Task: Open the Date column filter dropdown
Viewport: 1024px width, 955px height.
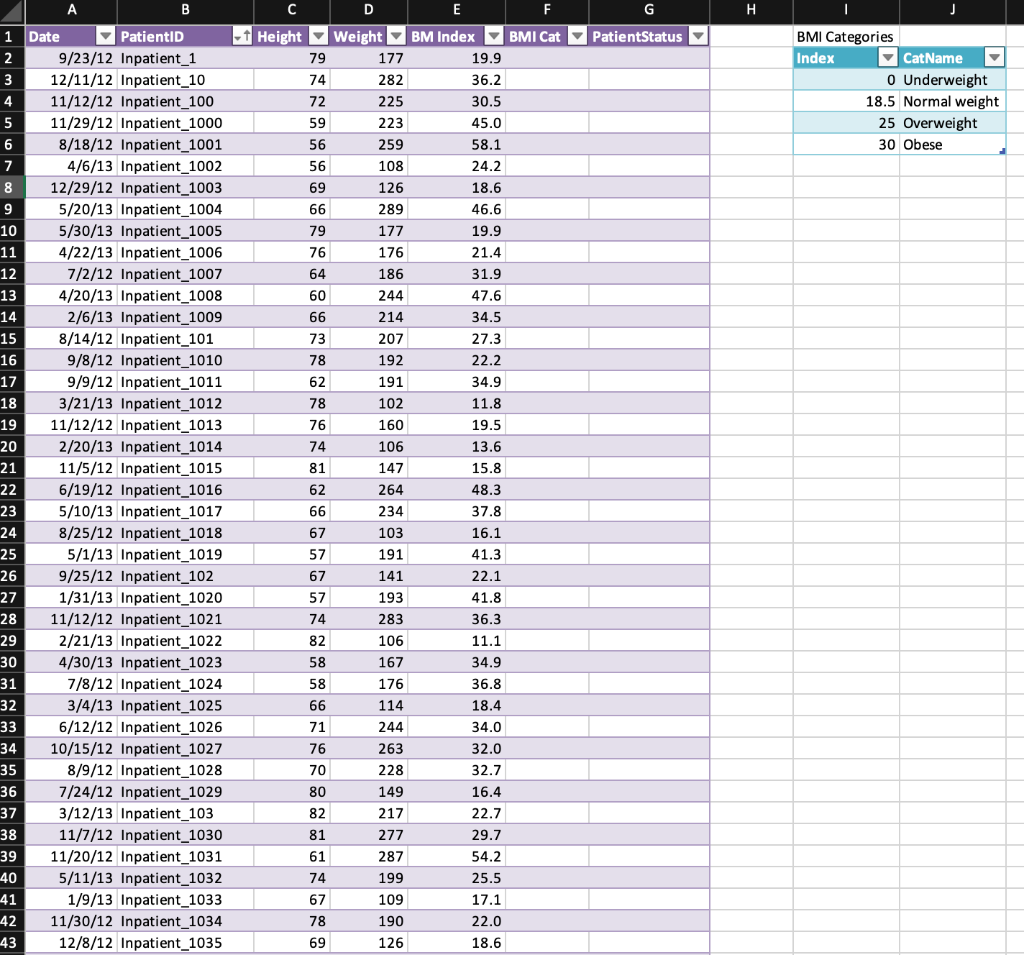Action: (105, 37)
